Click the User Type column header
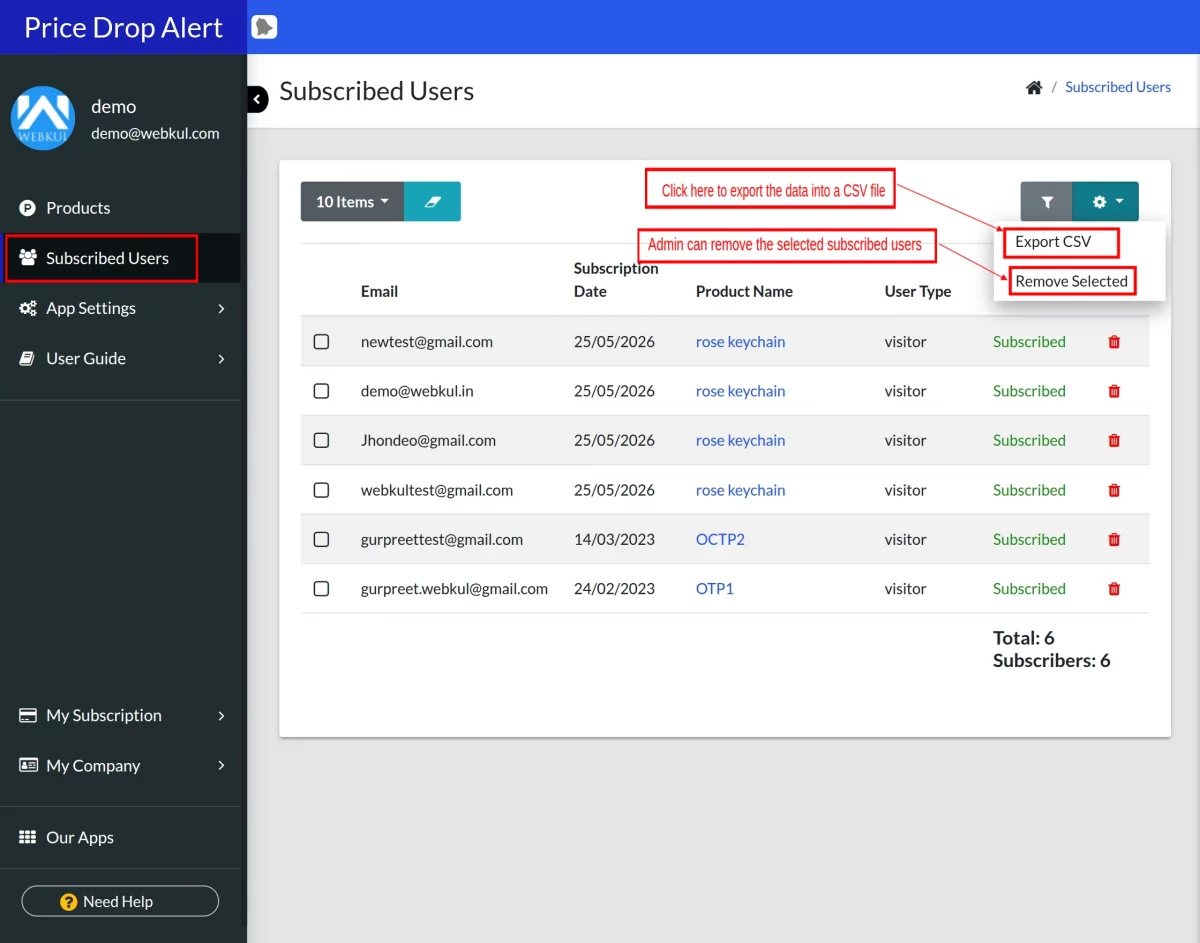 pos(918,292)
